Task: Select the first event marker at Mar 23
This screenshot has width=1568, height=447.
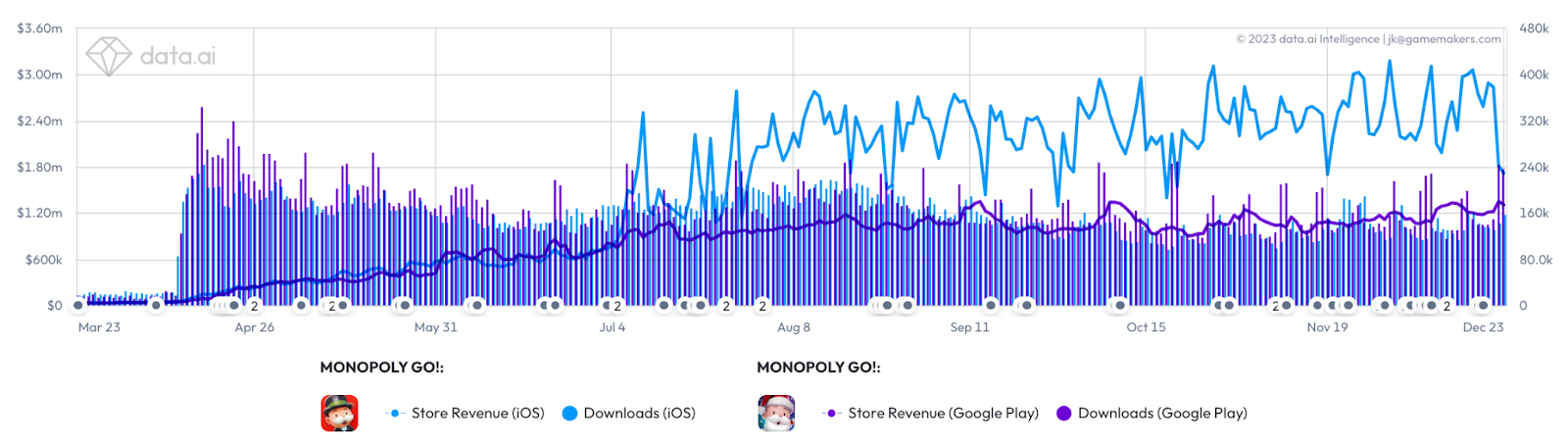Action: point(78,306)
